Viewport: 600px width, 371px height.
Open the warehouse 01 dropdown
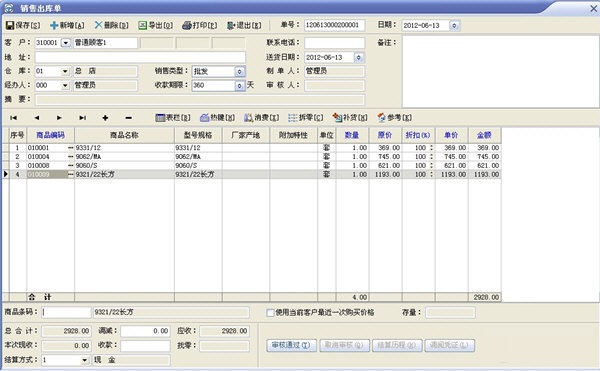65,71
